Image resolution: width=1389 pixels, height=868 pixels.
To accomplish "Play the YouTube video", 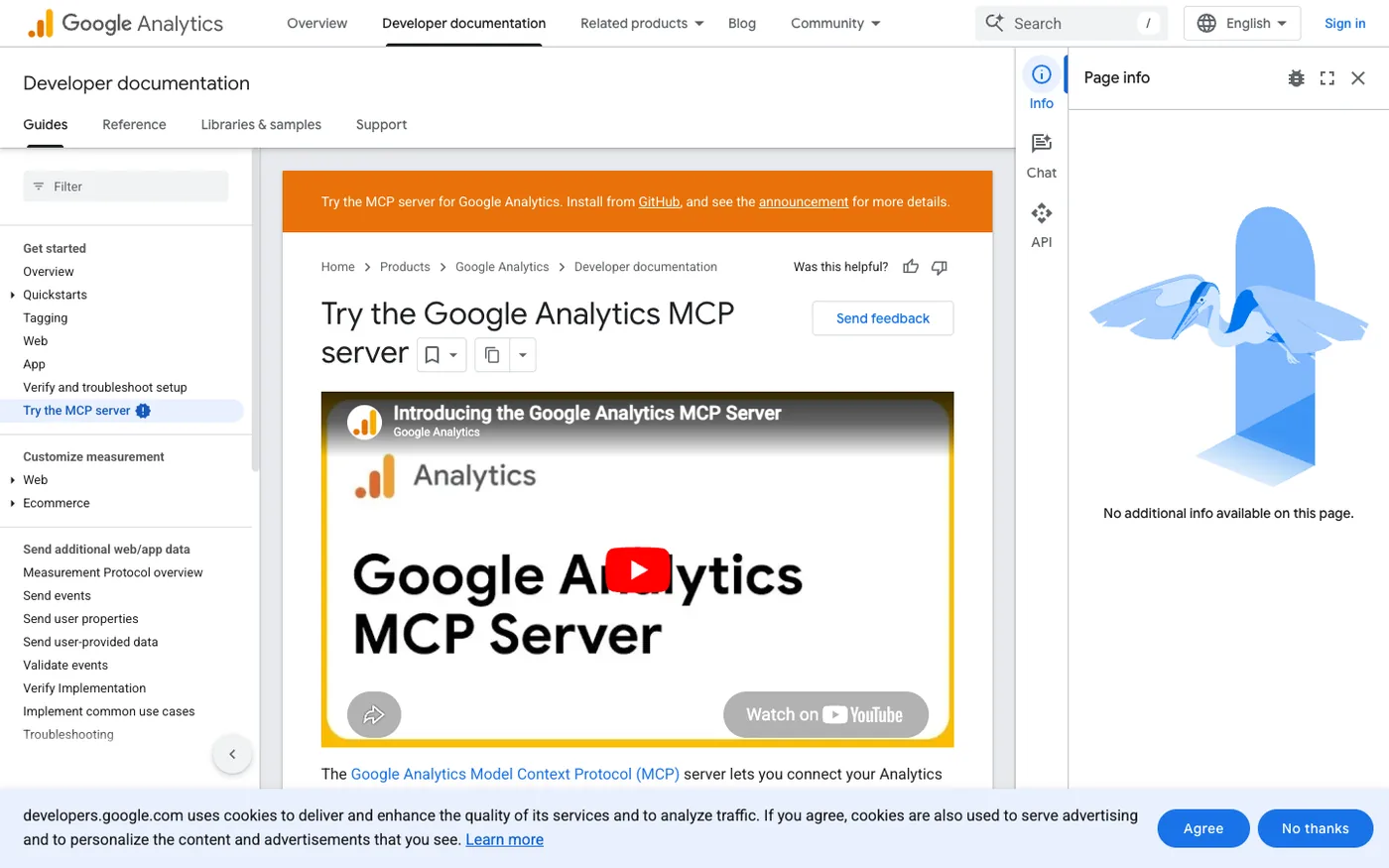I will point(637,569).
